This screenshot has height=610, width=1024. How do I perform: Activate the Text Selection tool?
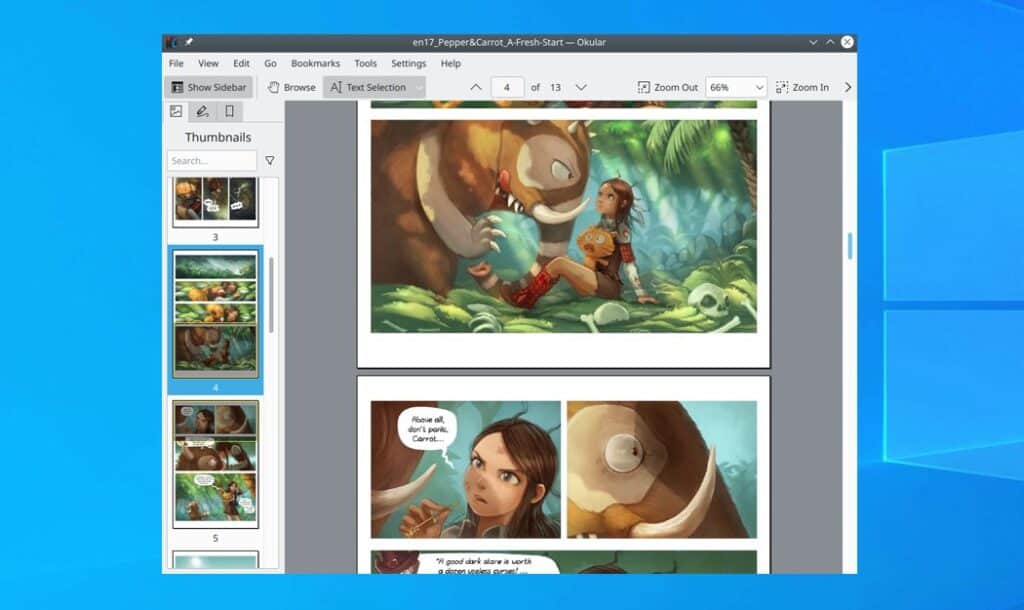click(368, 87)
